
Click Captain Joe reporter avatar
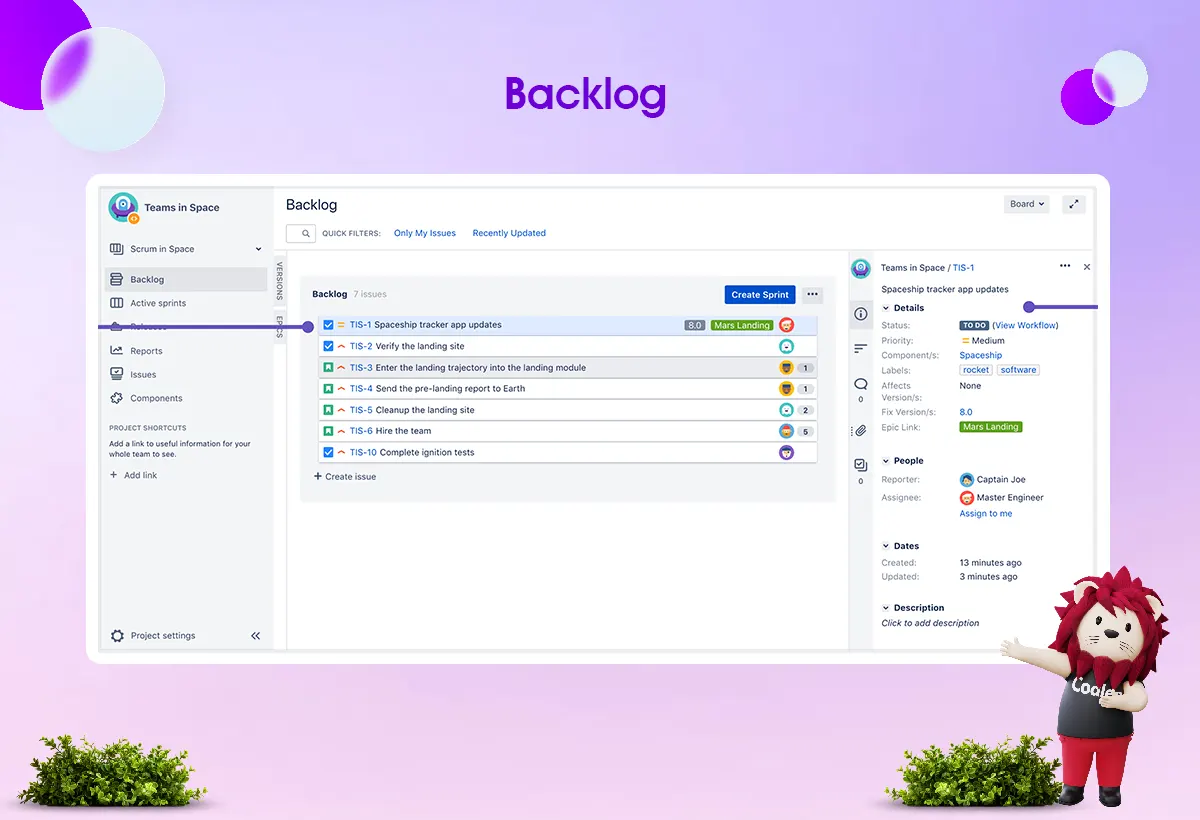pos(967,480)
